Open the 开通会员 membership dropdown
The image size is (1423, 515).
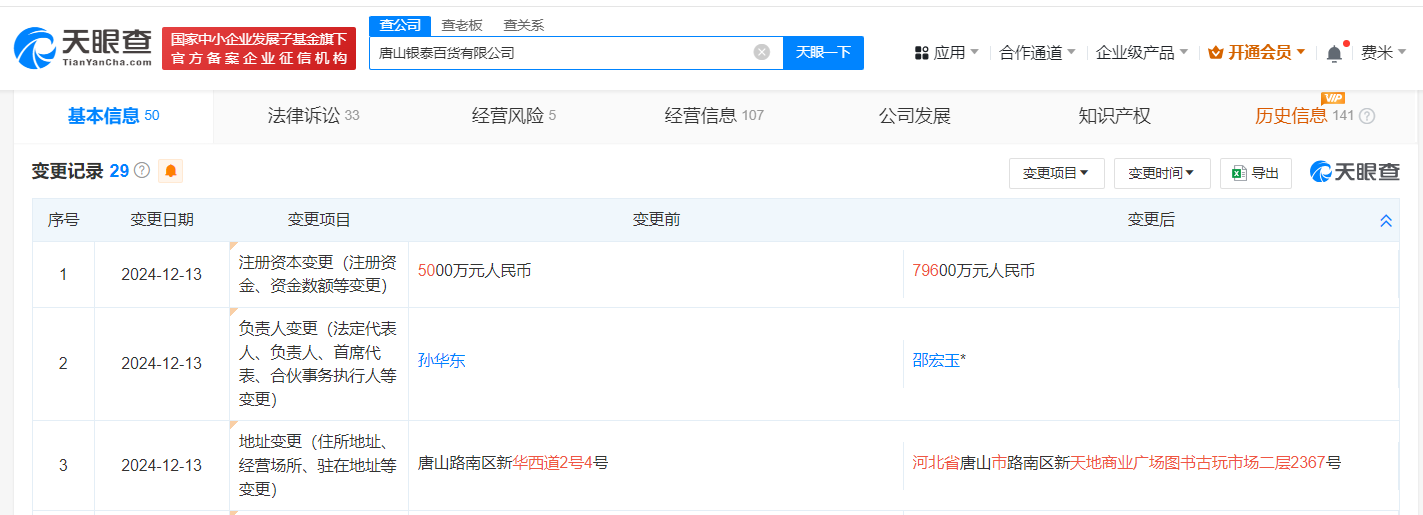pyautogui.click(x=1257, y=53)
